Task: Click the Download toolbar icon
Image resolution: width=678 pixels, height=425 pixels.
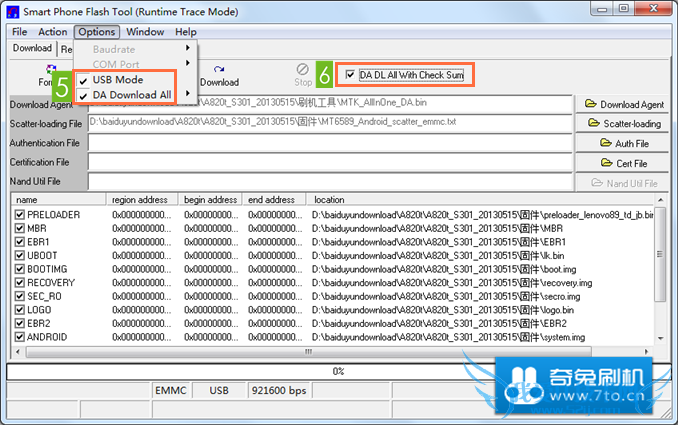Action: coord(219,74)
